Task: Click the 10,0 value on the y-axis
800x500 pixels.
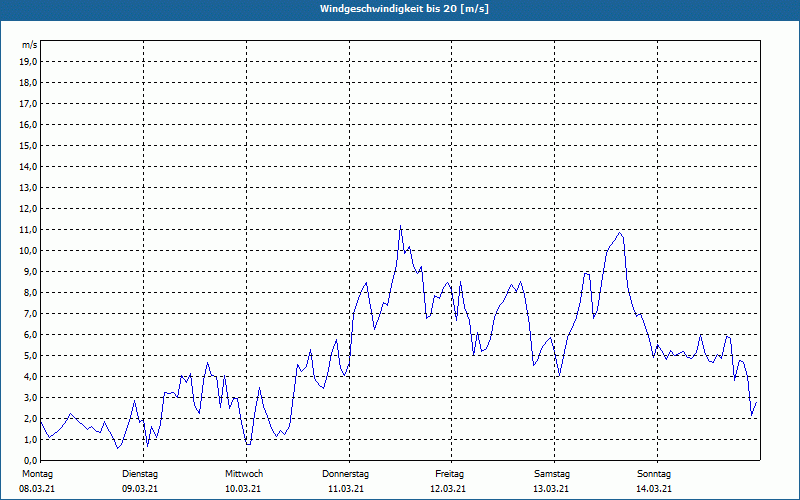Action: (x=29, y=250)
